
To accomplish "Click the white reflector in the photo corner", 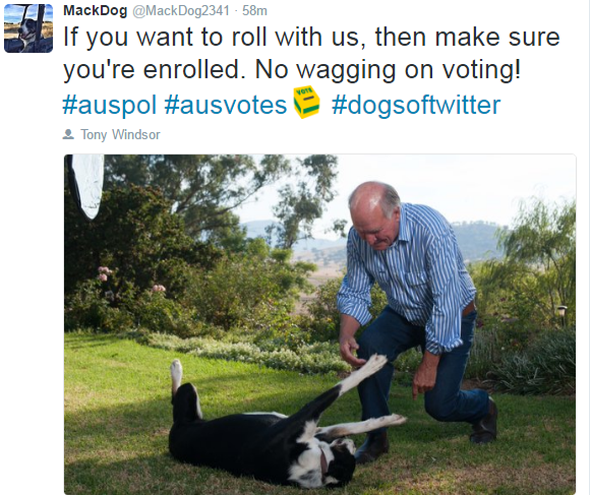I will 87,186.
